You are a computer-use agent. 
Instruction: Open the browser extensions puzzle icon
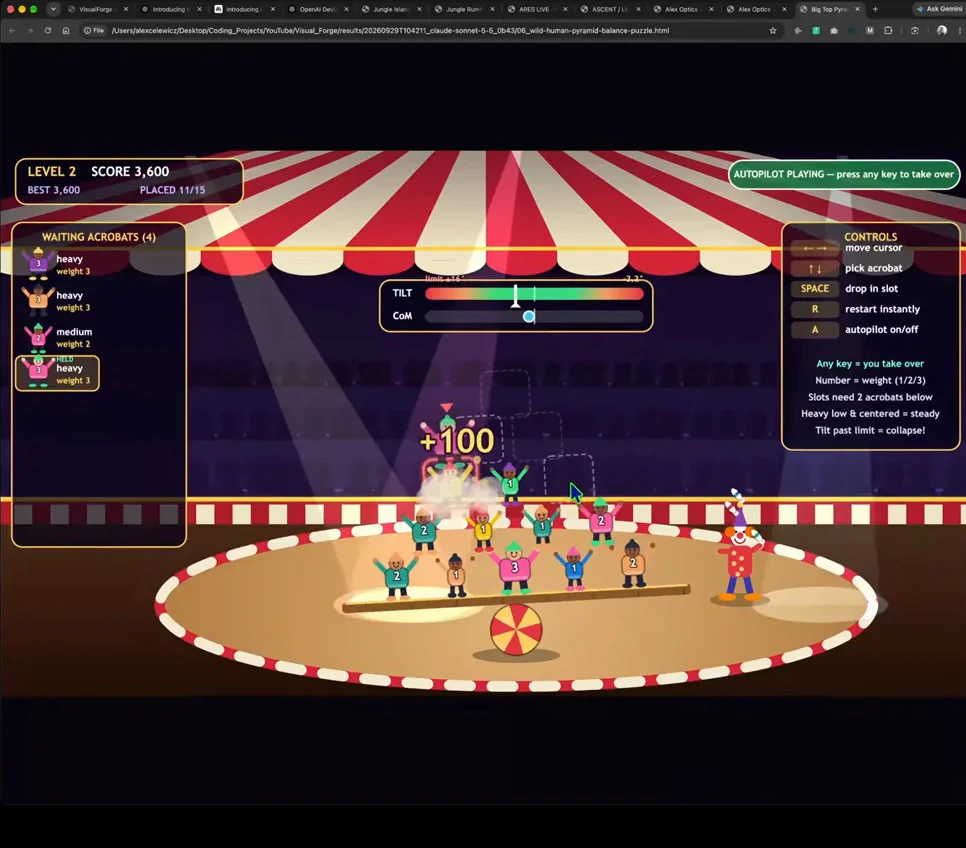point(888,30)
